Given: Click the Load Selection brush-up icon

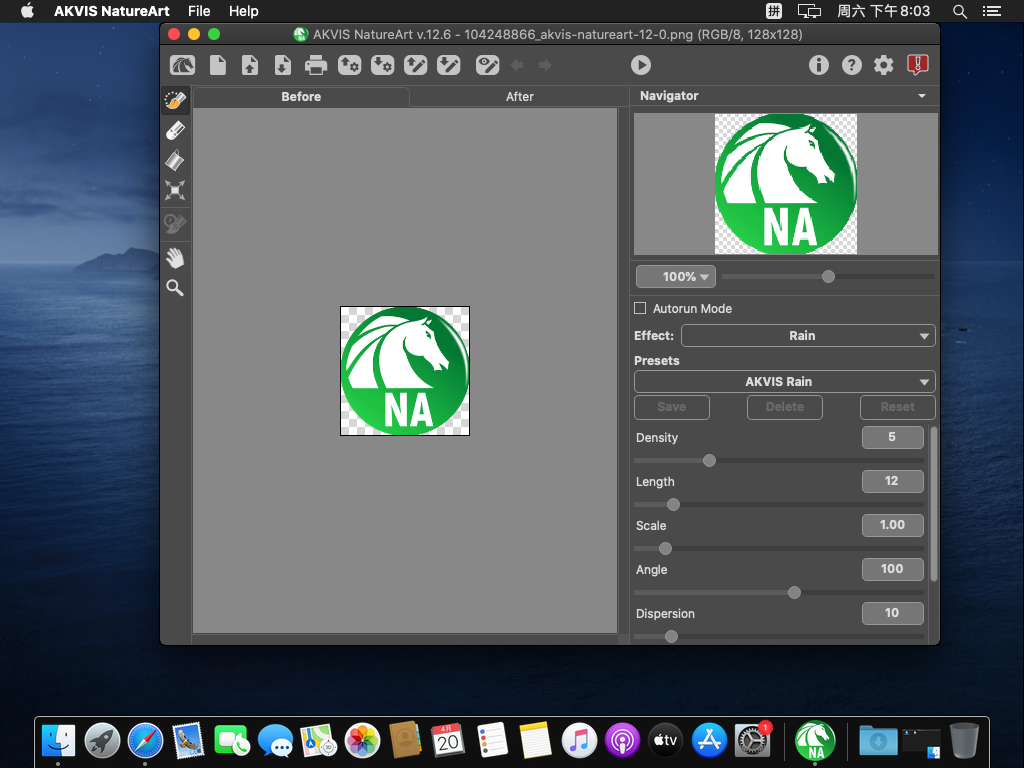Looking at the screenshot, I should click(x=415, y=65).
